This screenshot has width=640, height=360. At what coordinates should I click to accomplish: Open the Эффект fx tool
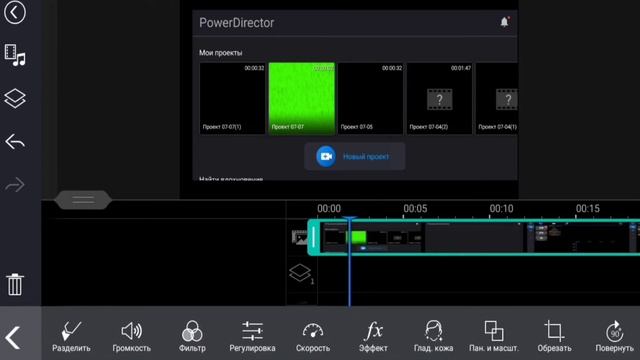373,336
